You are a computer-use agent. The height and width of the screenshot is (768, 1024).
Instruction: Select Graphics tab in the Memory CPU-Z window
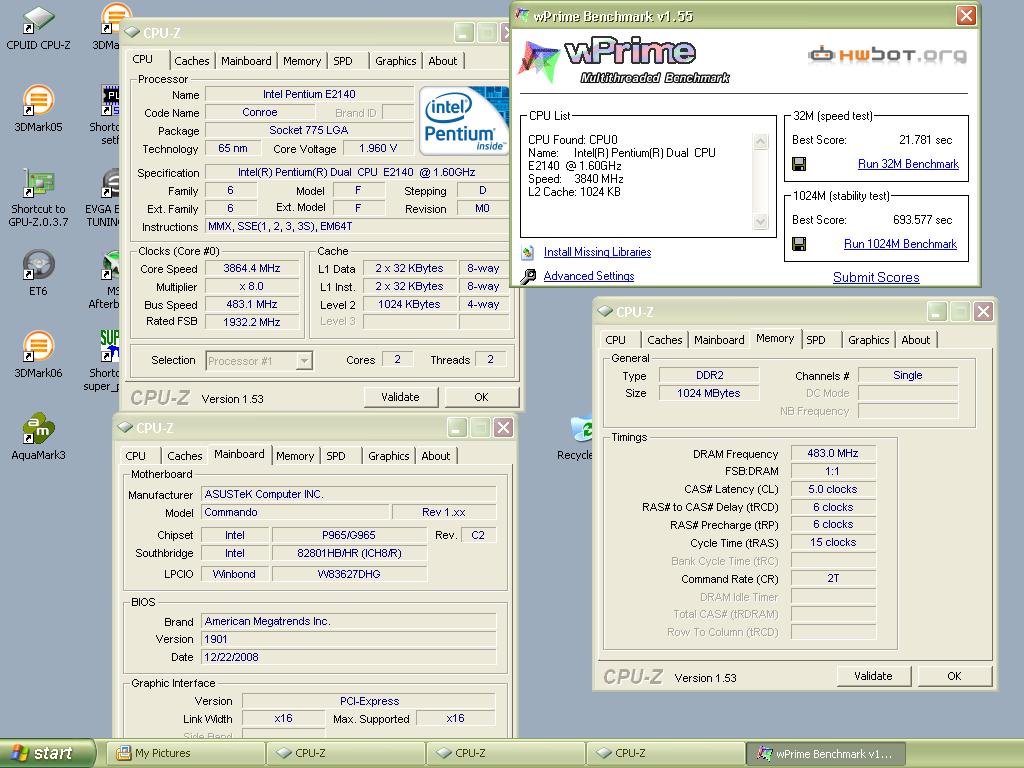(869, 340)
